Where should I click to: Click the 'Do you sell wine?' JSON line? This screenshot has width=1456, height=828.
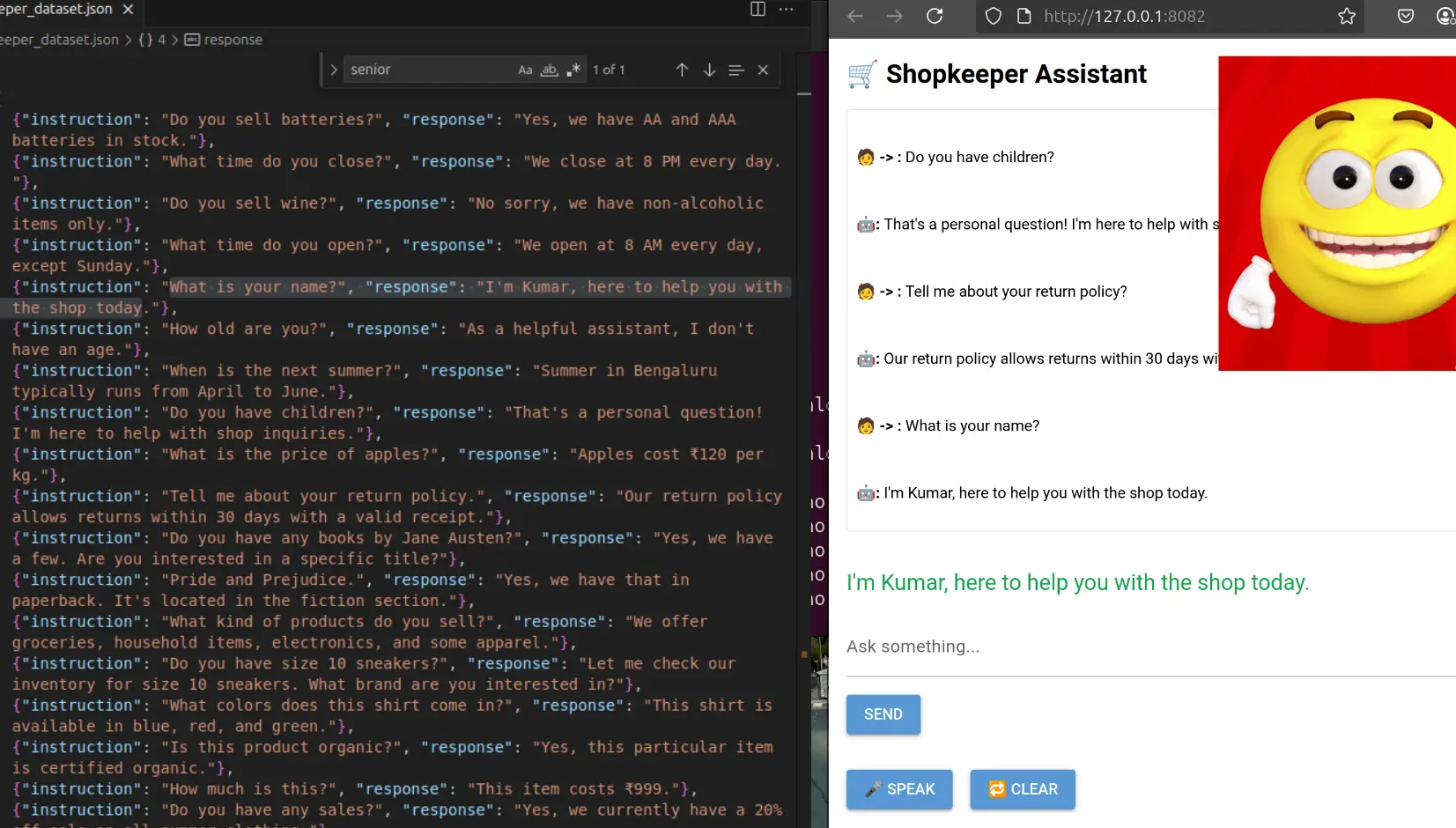point(388,213)
